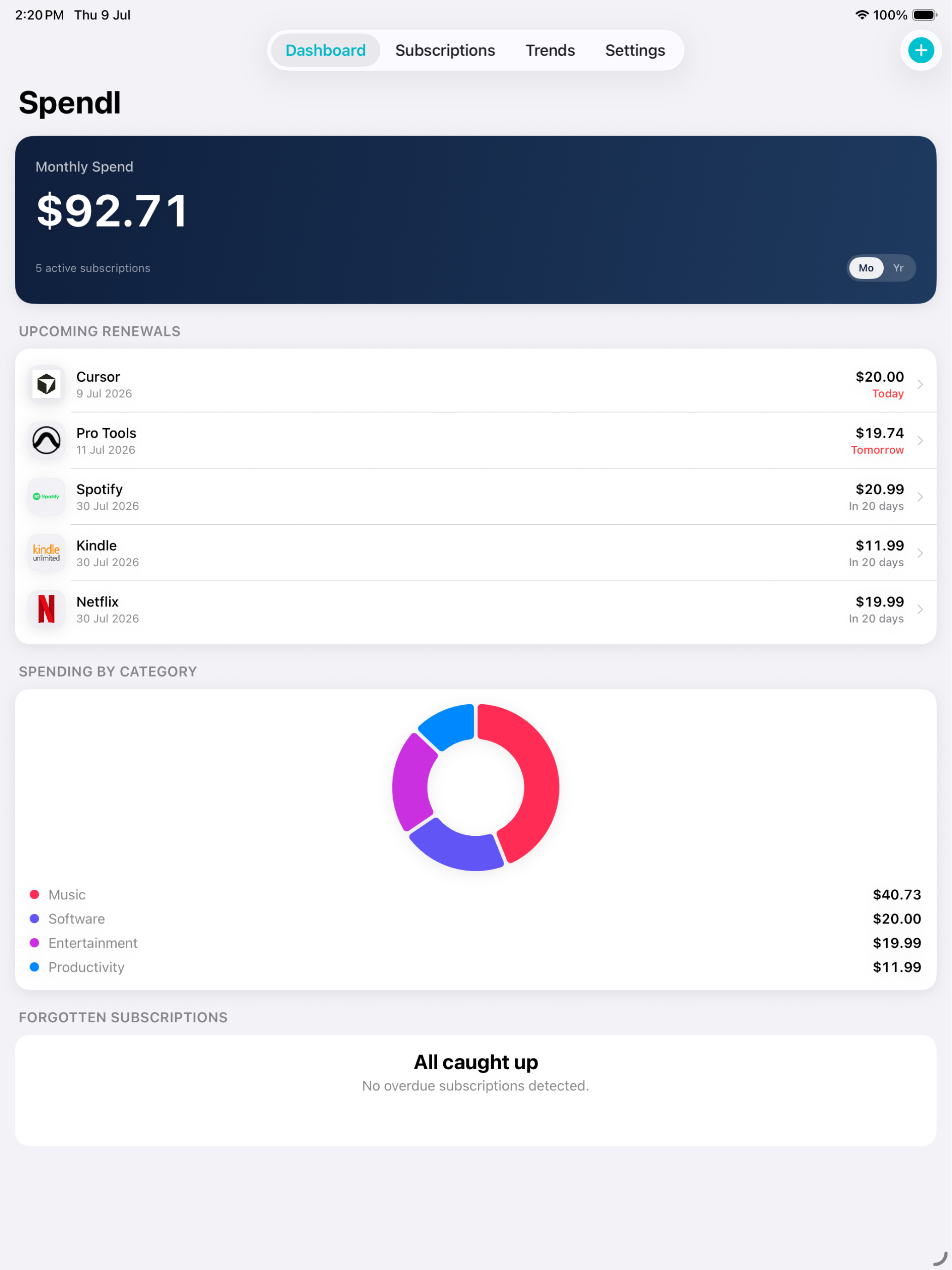952x1270 pixels.
Task: Tap the red Today due label
Action: [x=888, y=394]
